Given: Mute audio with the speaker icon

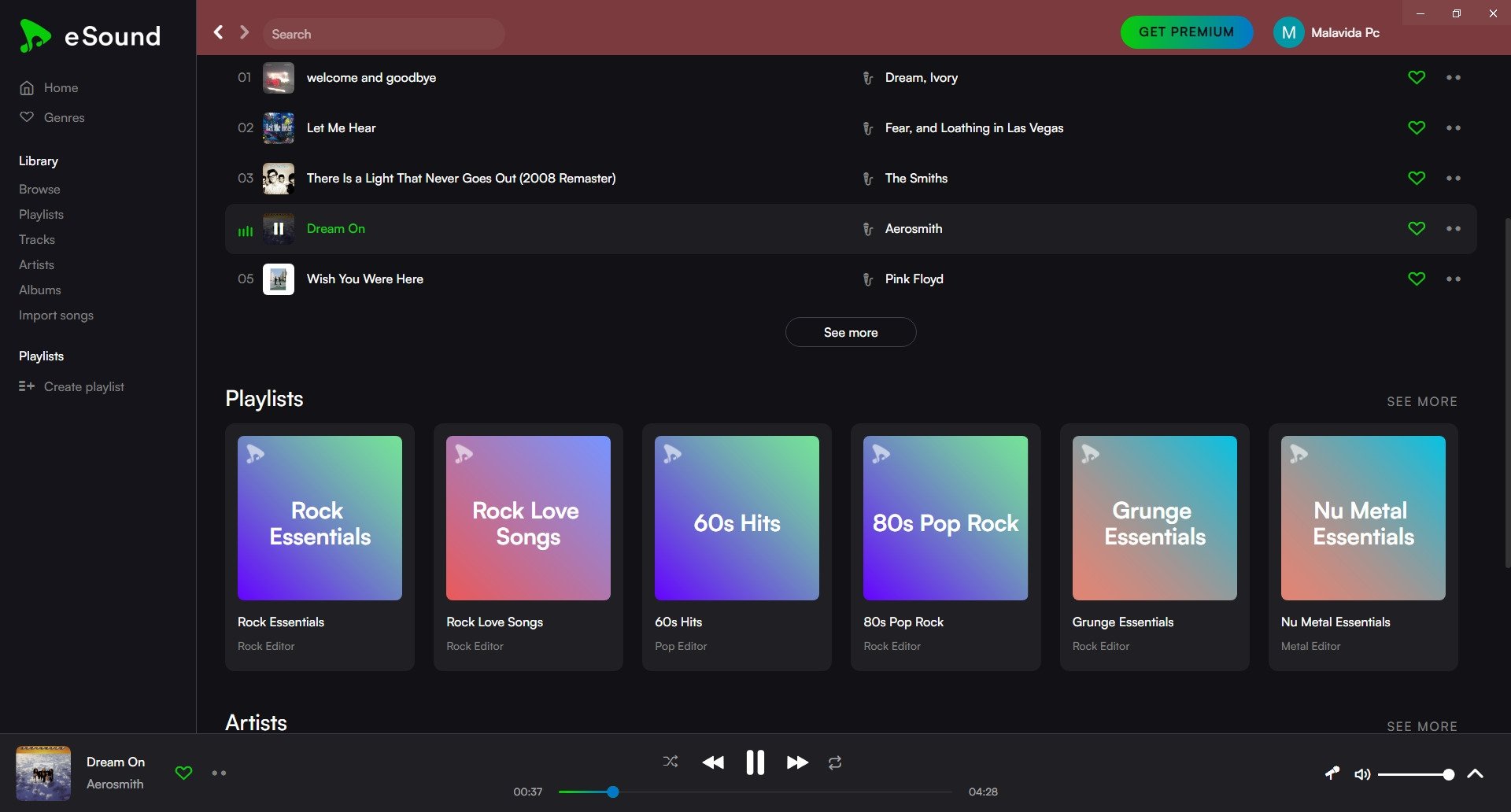Looking at the screenshot, I should pos(1362,774).
